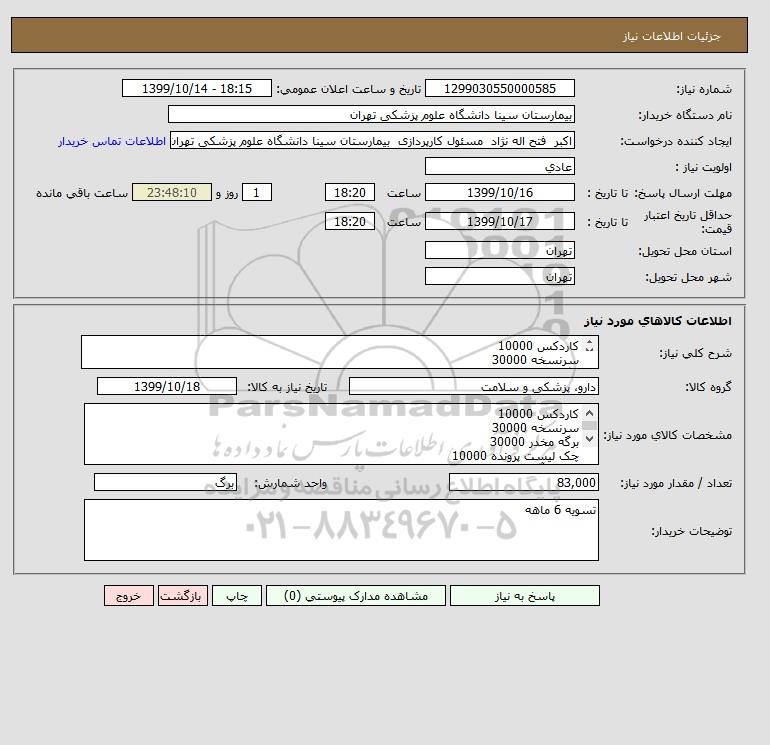Click the شرح کلی نیاز text area
This screenshot has width=770, height=745.
(x=340, y=352)
